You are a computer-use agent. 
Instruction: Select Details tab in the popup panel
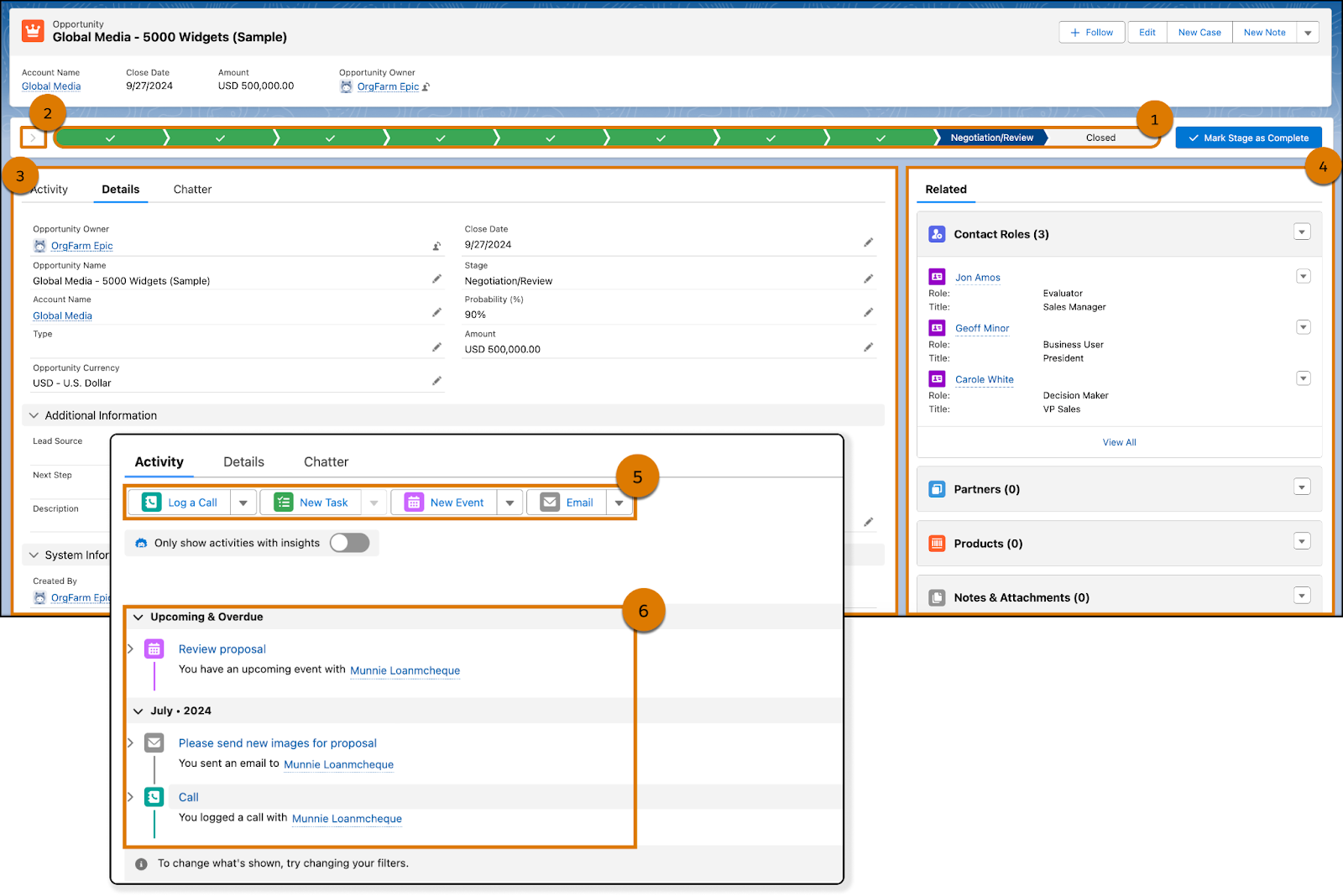pyautogui.click(x=243, y=462)
